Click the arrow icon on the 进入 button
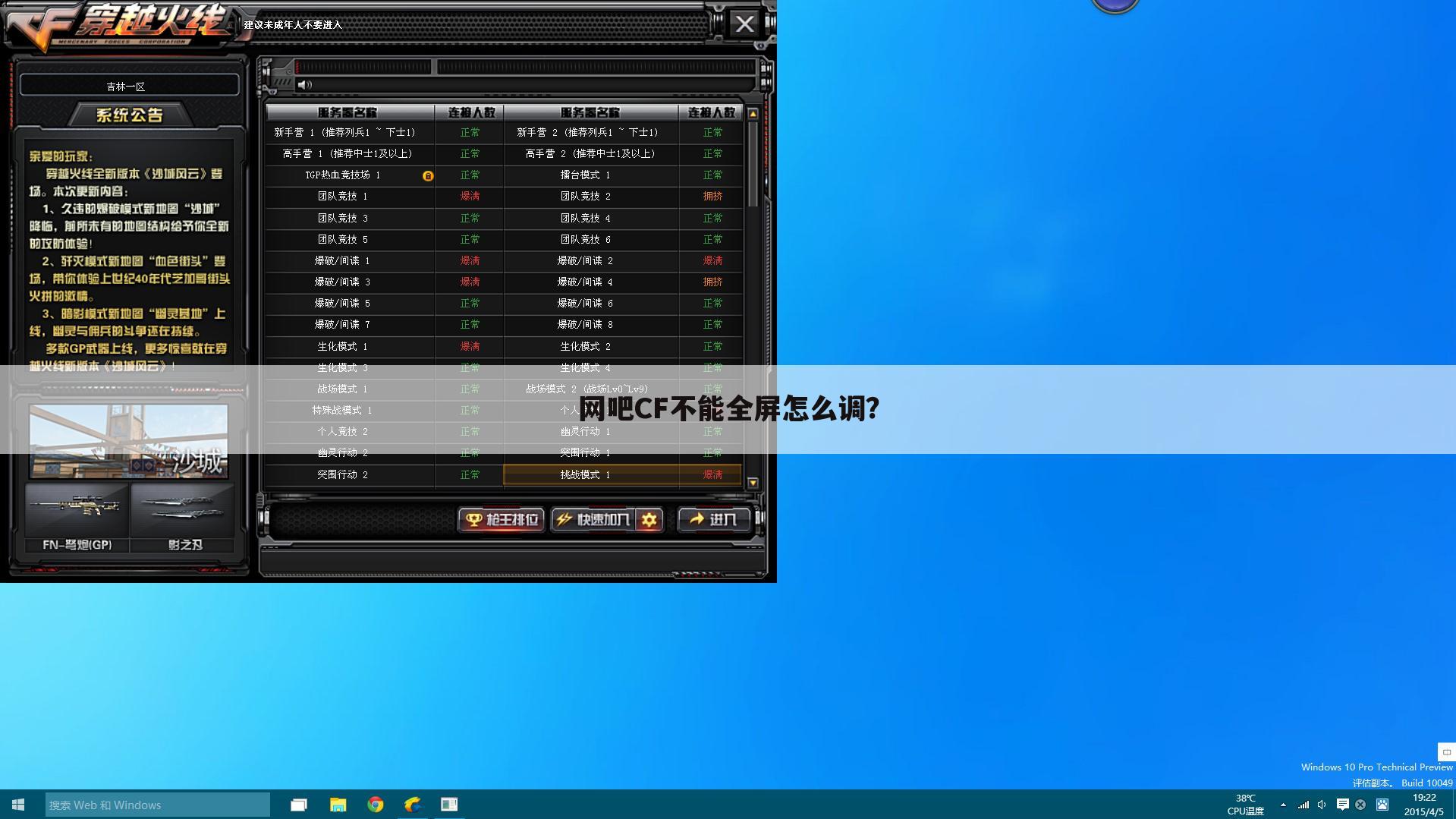 (695, 520)
